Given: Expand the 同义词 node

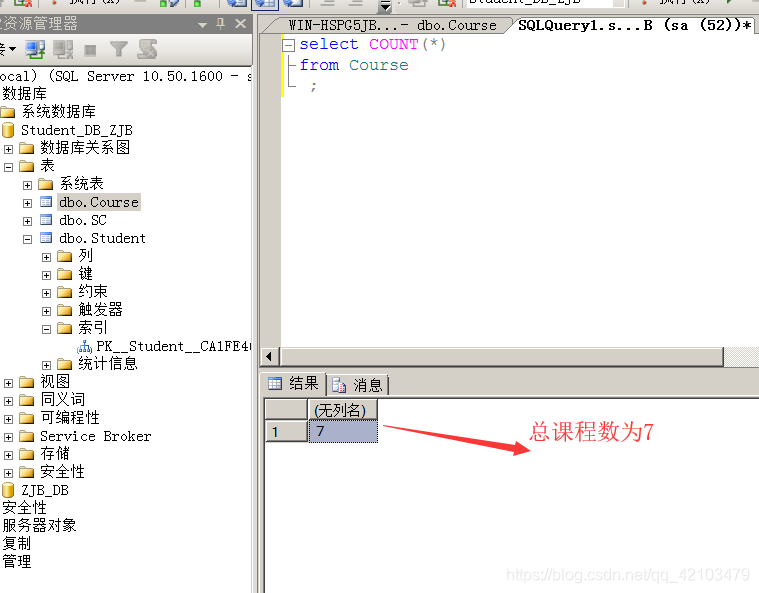Looking at the screenshot, I should [x=8, y=401].
